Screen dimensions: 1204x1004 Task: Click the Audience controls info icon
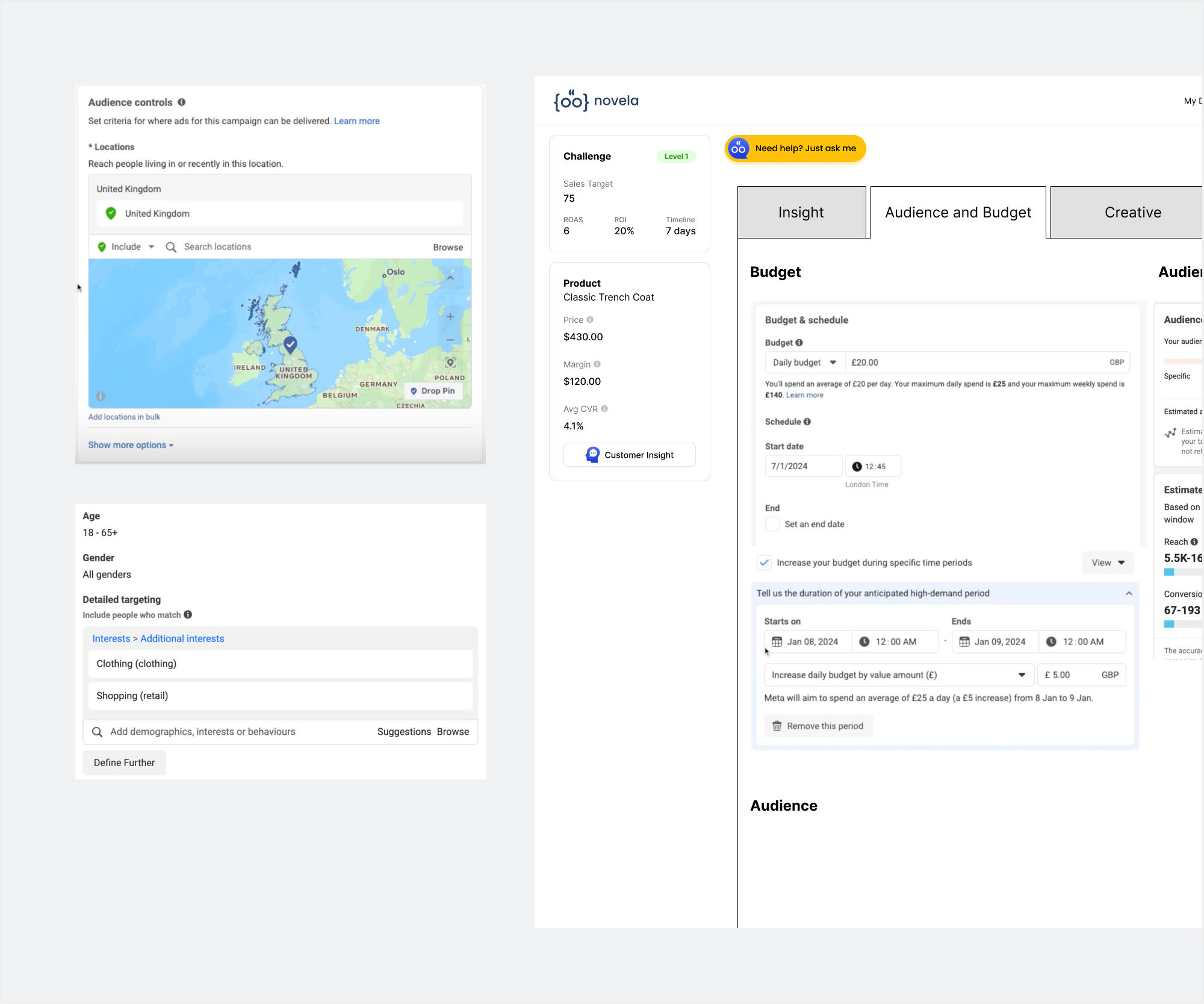[181, 102]
